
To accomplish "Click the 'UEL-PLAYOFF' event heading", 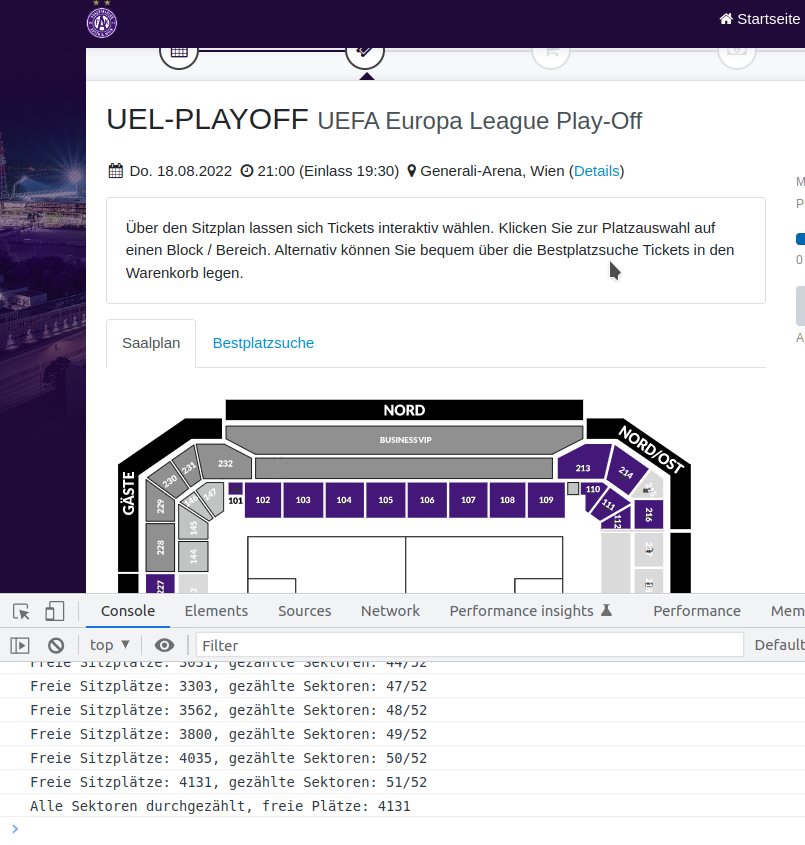I will [207, 119].
